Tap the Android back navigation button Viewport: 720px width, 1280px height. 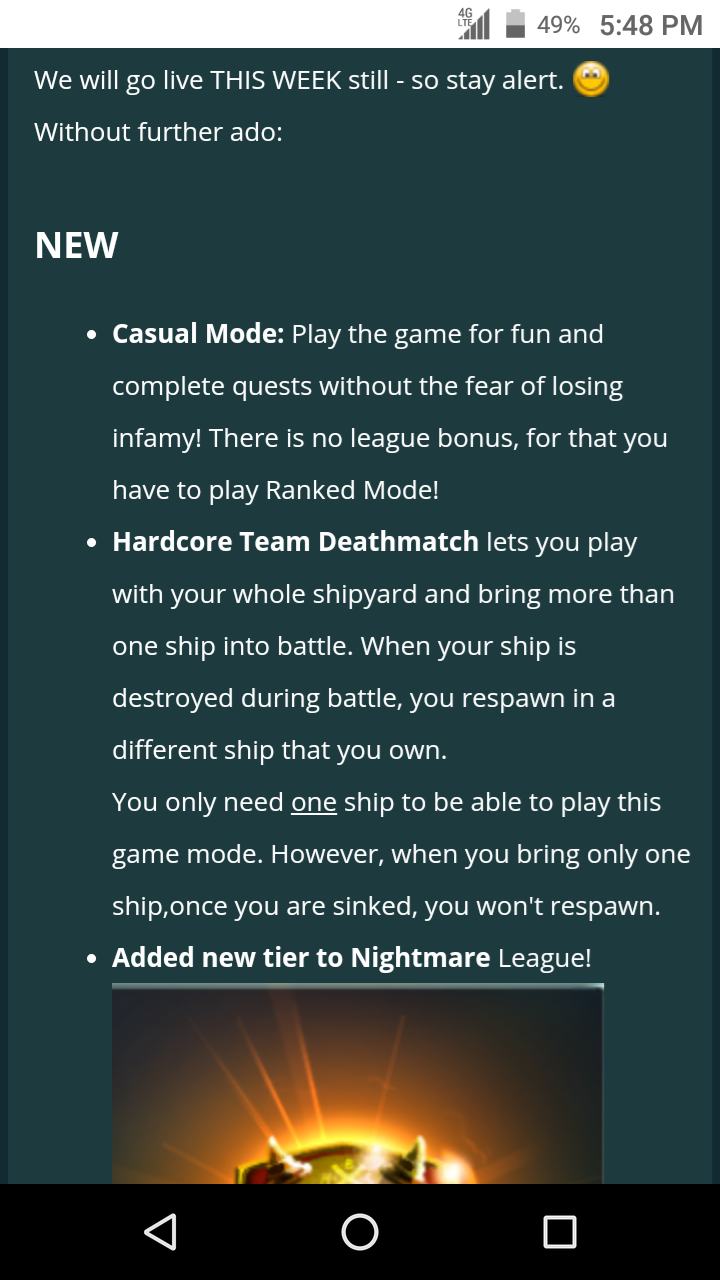click(x=161, y=1232)
